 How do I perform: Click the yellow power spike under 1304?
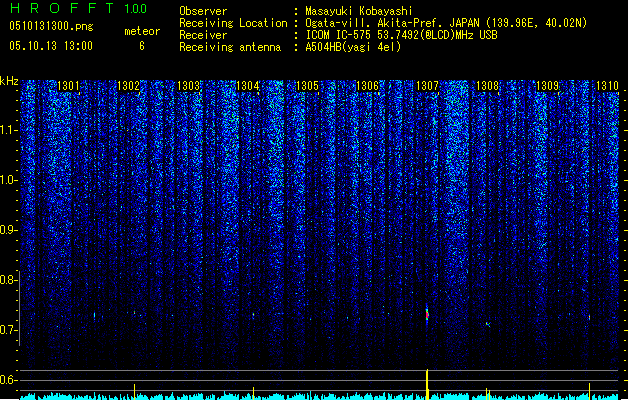click(254, 393)
